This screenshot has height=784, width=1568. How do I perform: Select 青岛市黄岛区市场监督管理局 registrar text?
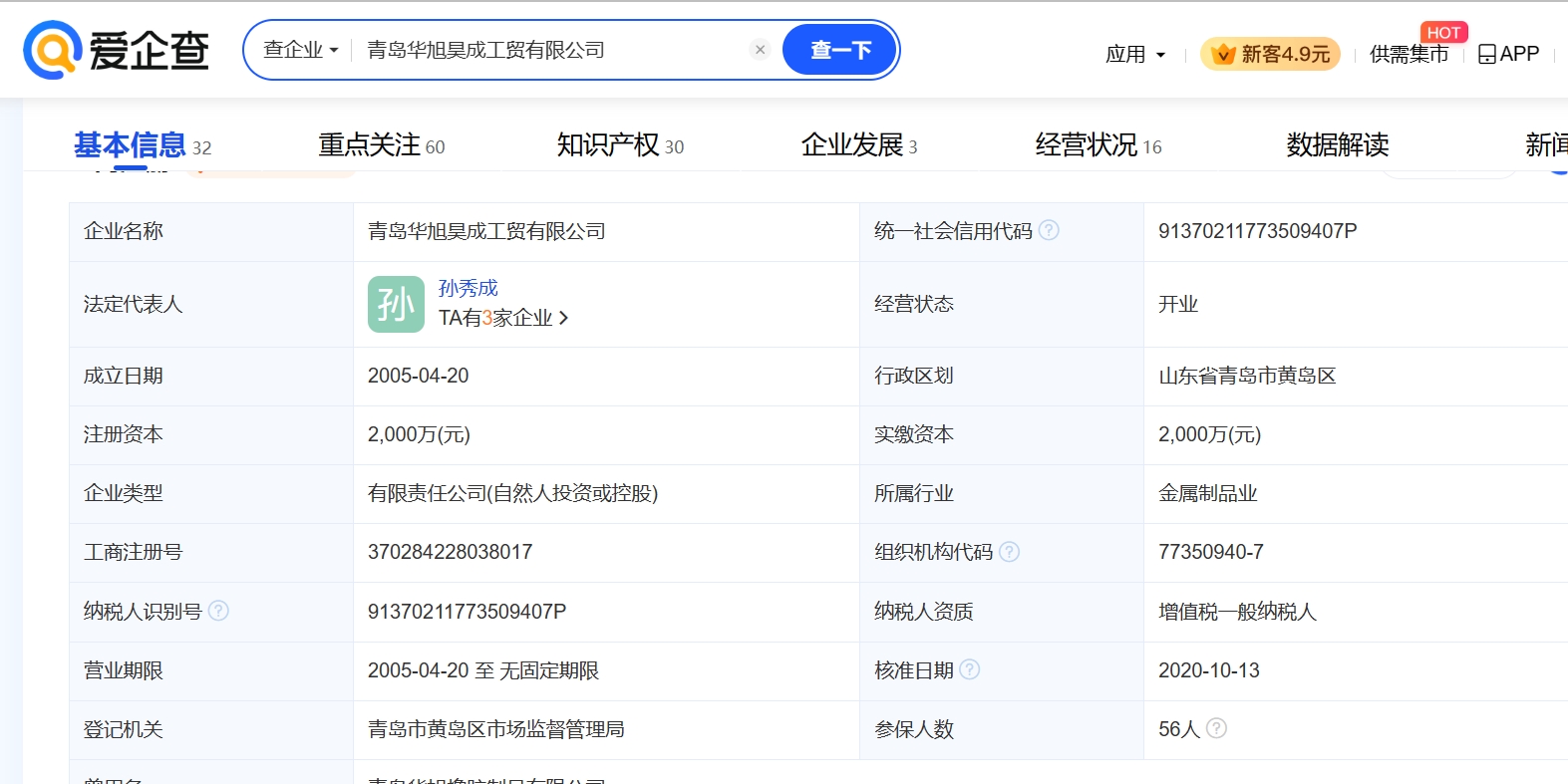point(496,729)
